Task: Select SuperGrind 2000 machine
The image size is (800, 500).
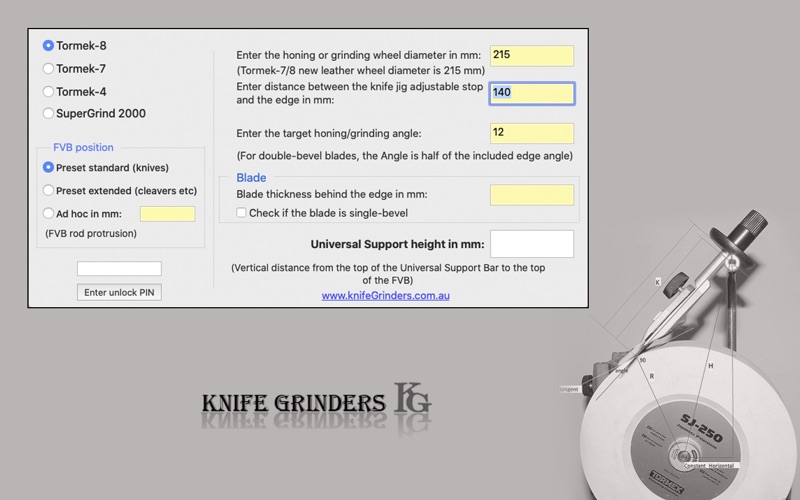Action: tap(48, 113)
